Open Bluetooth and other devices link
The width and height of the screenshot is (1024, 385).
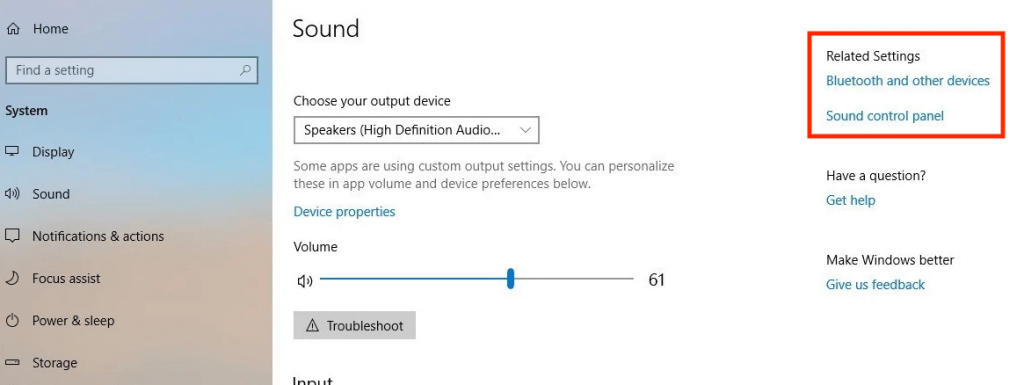908,81
